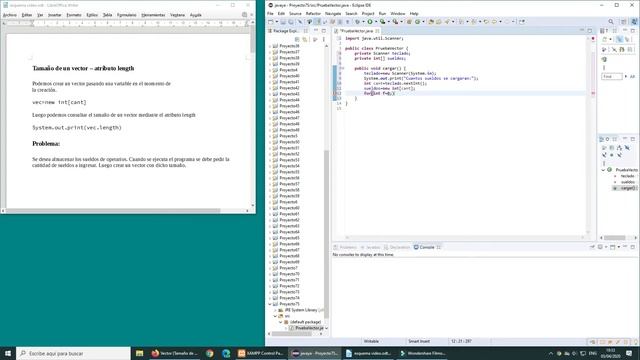
Task: Open the Source menu in Eclipse
Action: pyautogui.click(x=295, y=13)
